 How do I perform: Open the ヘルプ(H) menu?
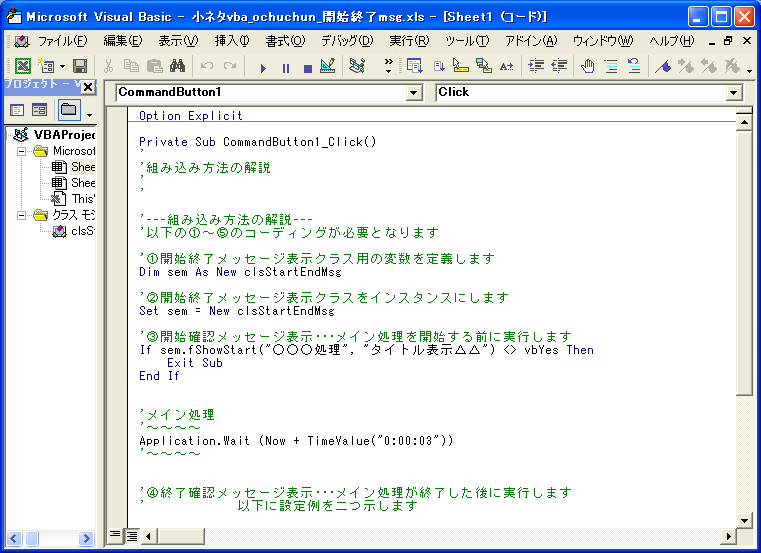coord(672,41)
